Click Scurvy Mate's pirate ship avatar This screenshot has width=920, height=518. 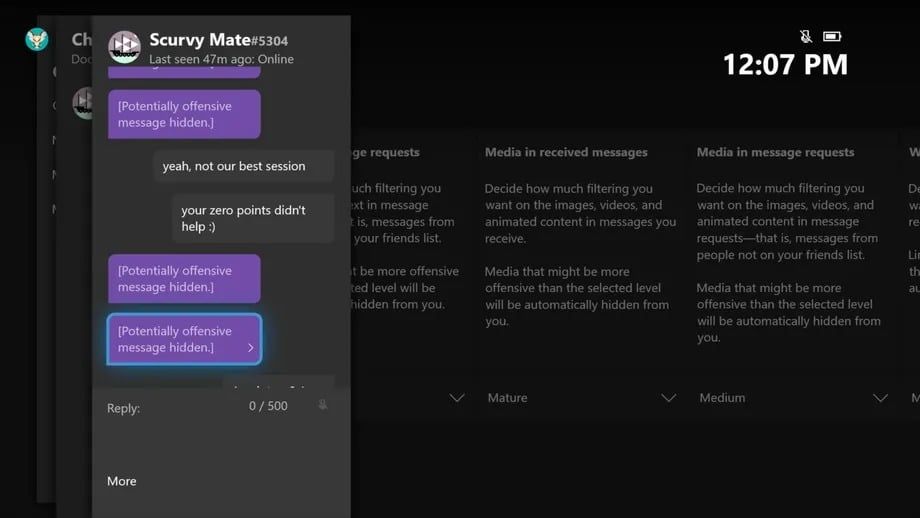click(x=124, y=47)
